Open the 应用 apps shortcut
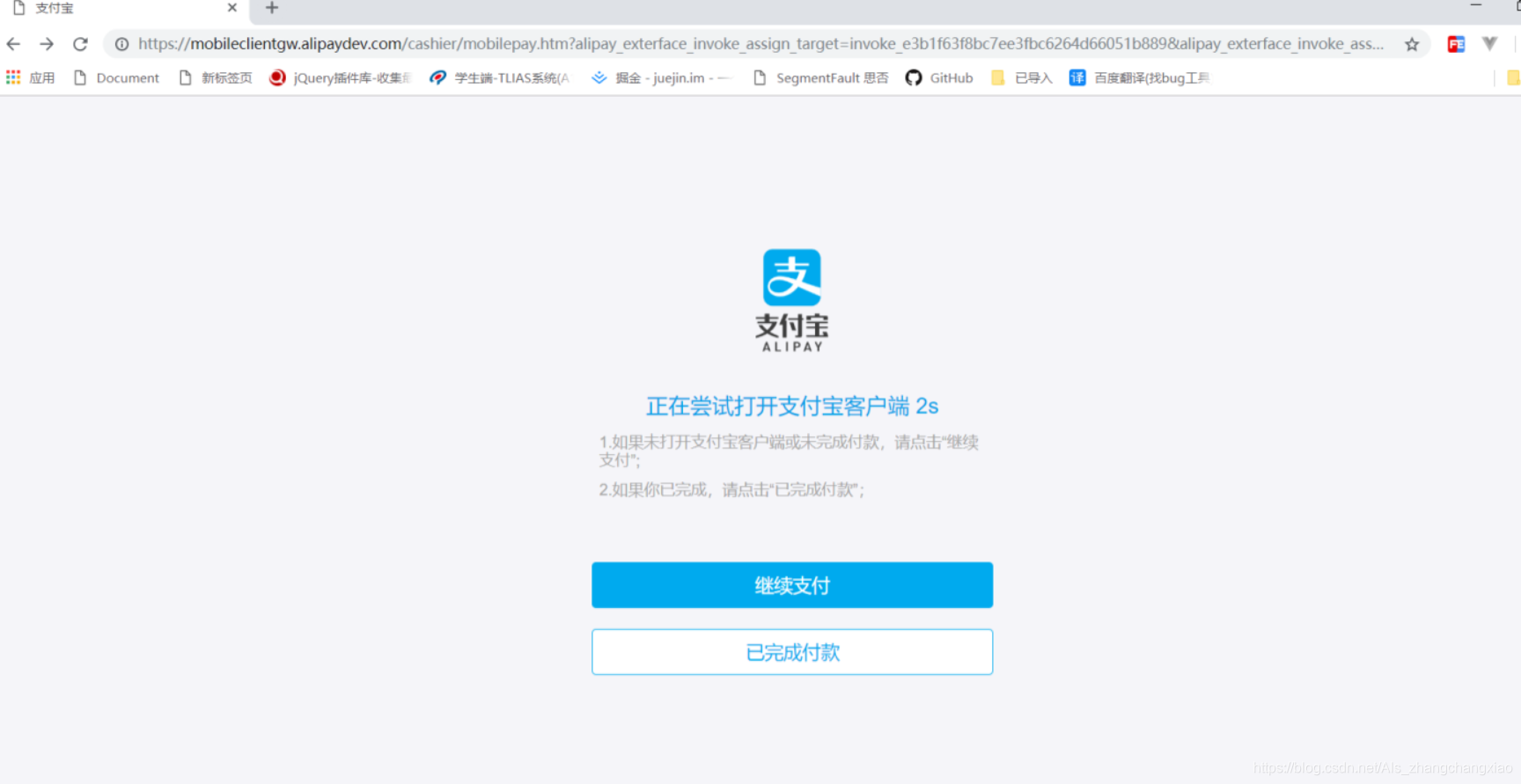This screenshot has height=784, width=1521. (31, 77)
